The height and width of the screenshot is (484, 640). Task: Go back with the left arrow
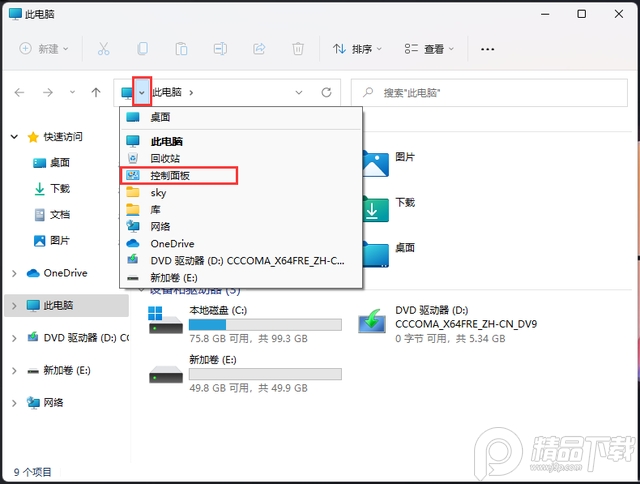click(x=19, y=93)
